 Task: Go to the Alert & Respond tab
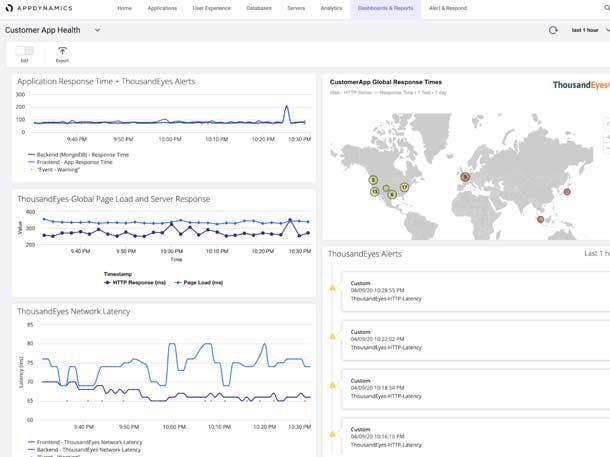coord(447,8)
